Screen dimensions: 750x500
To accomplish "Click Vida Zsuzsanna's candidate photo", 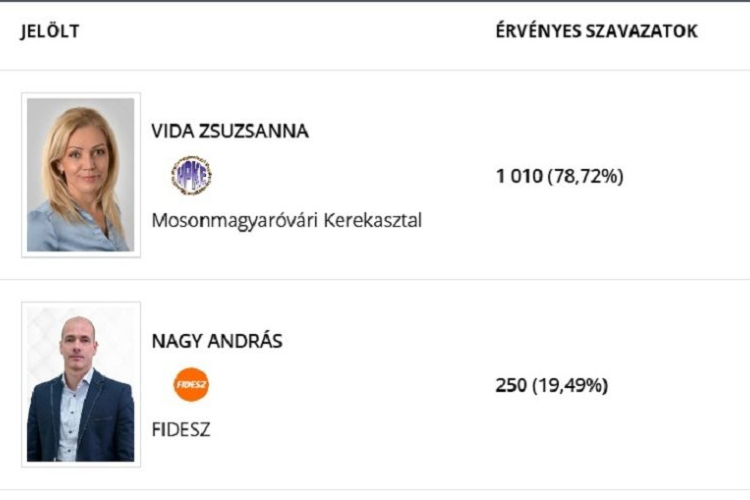I will point(81,175).
